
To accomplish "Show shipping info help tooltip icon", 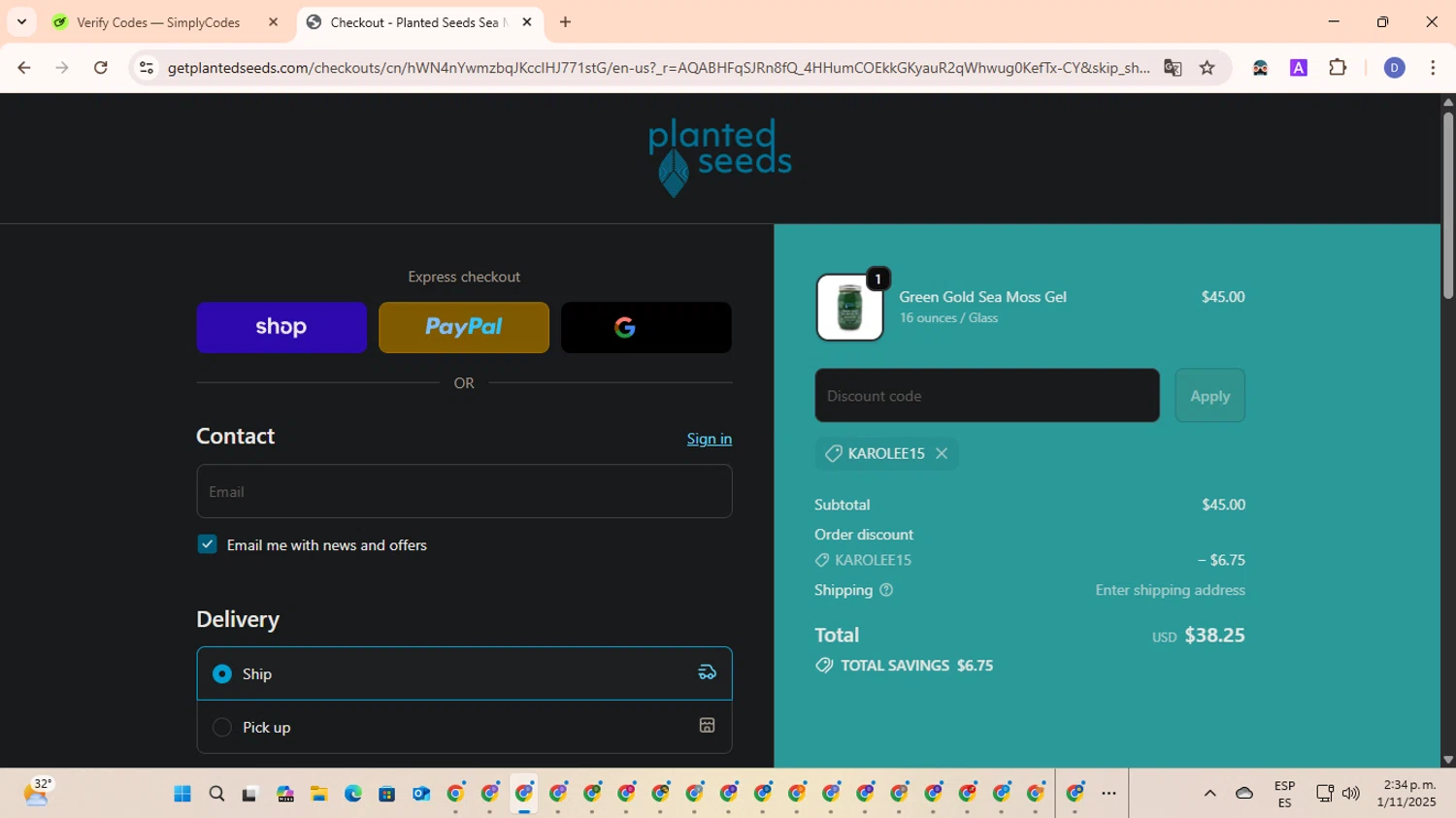I will coord(886,590).
